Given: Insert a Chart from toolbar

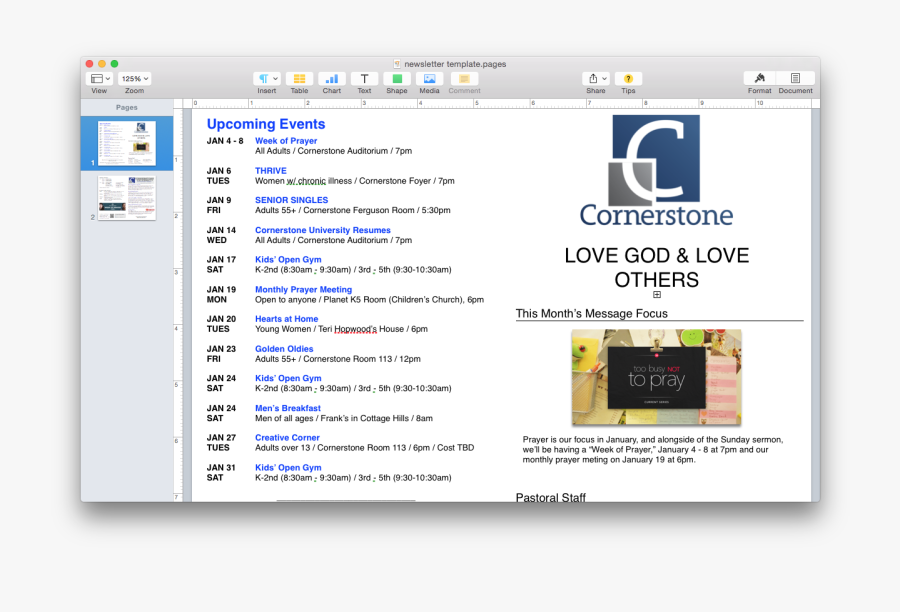Looking at the screenshot, I should (x=332, y=79).
